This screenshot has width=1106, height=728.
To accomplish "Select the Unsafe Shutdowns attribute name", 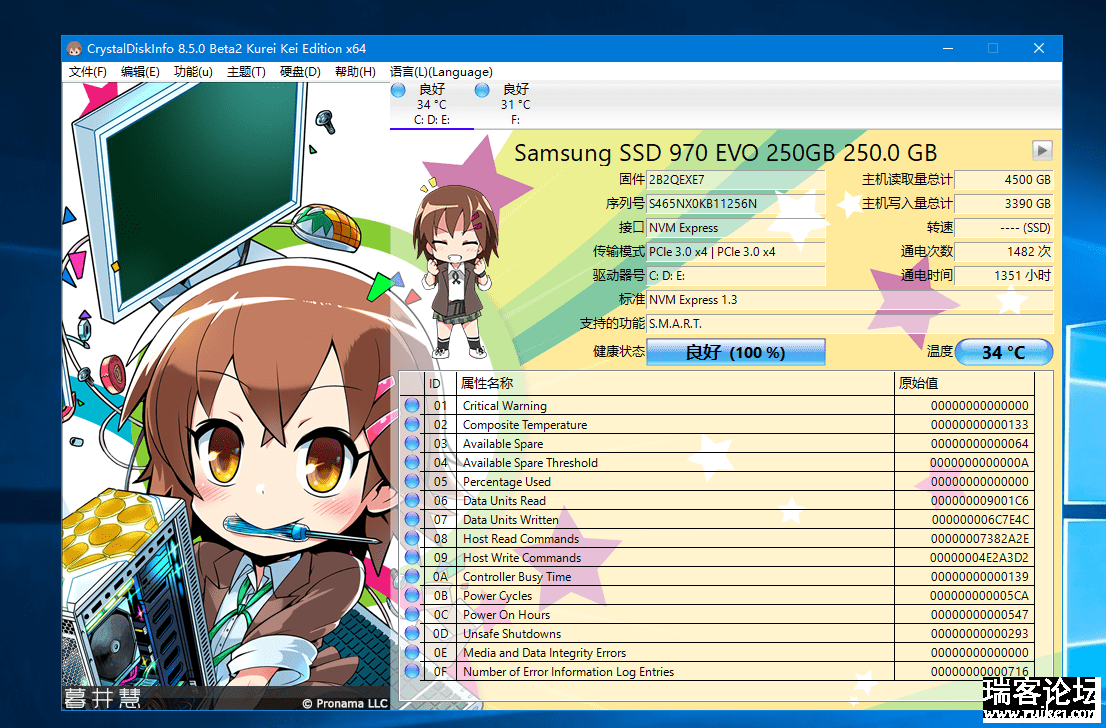I will point(512,634).
